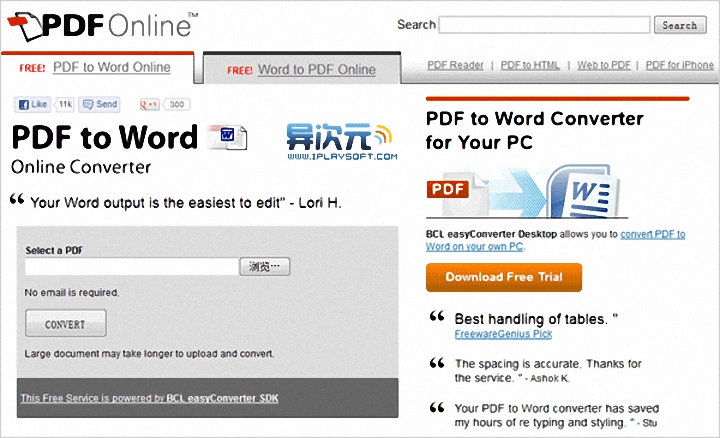
Task: Click the Download Free Trial button
Action: (504, 277)
